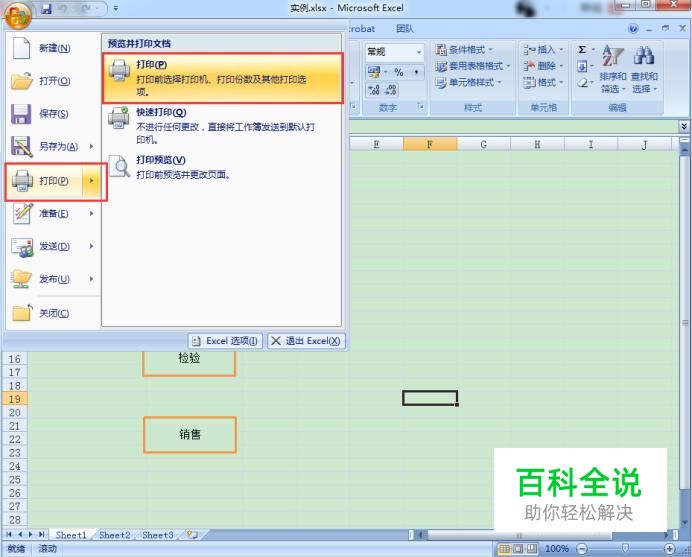Open the 团队 ribbon tab
The width and height of the screenshot is (692, 557).
(x=405, y=29)
